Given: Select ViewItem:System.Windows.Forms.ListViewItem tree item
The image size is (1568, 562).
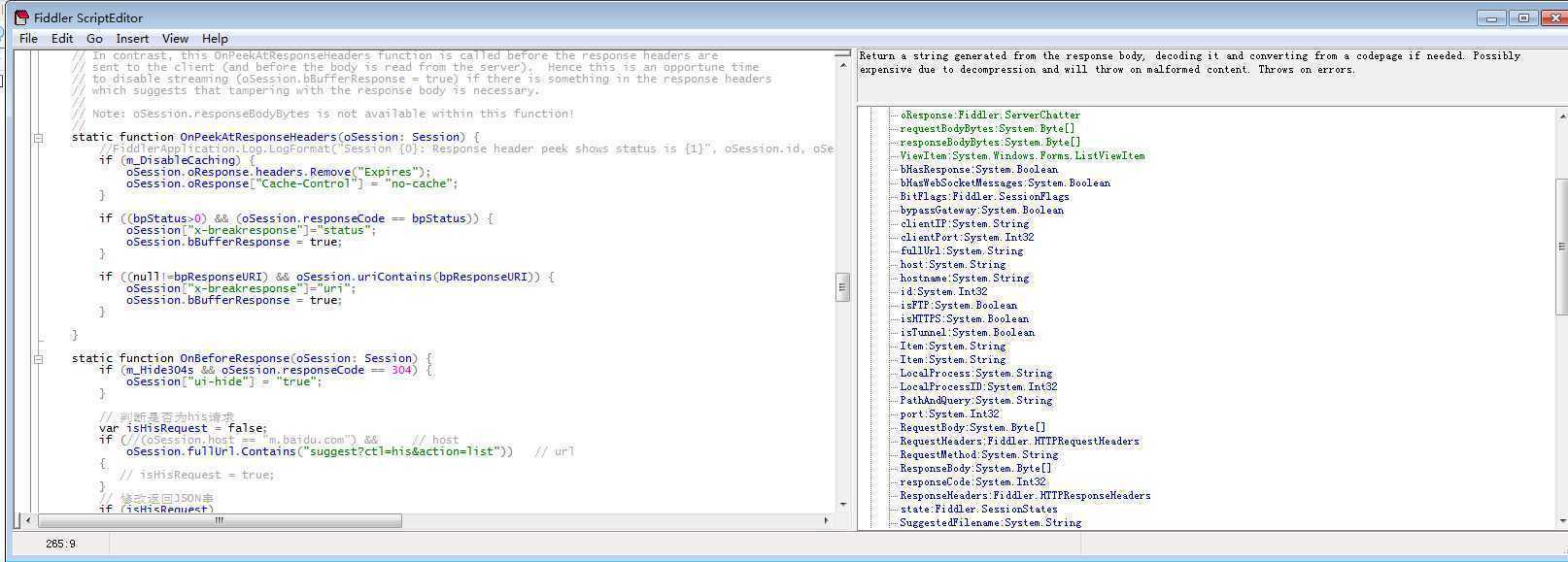Looking at the screenshot, I should click(1022, 156).
